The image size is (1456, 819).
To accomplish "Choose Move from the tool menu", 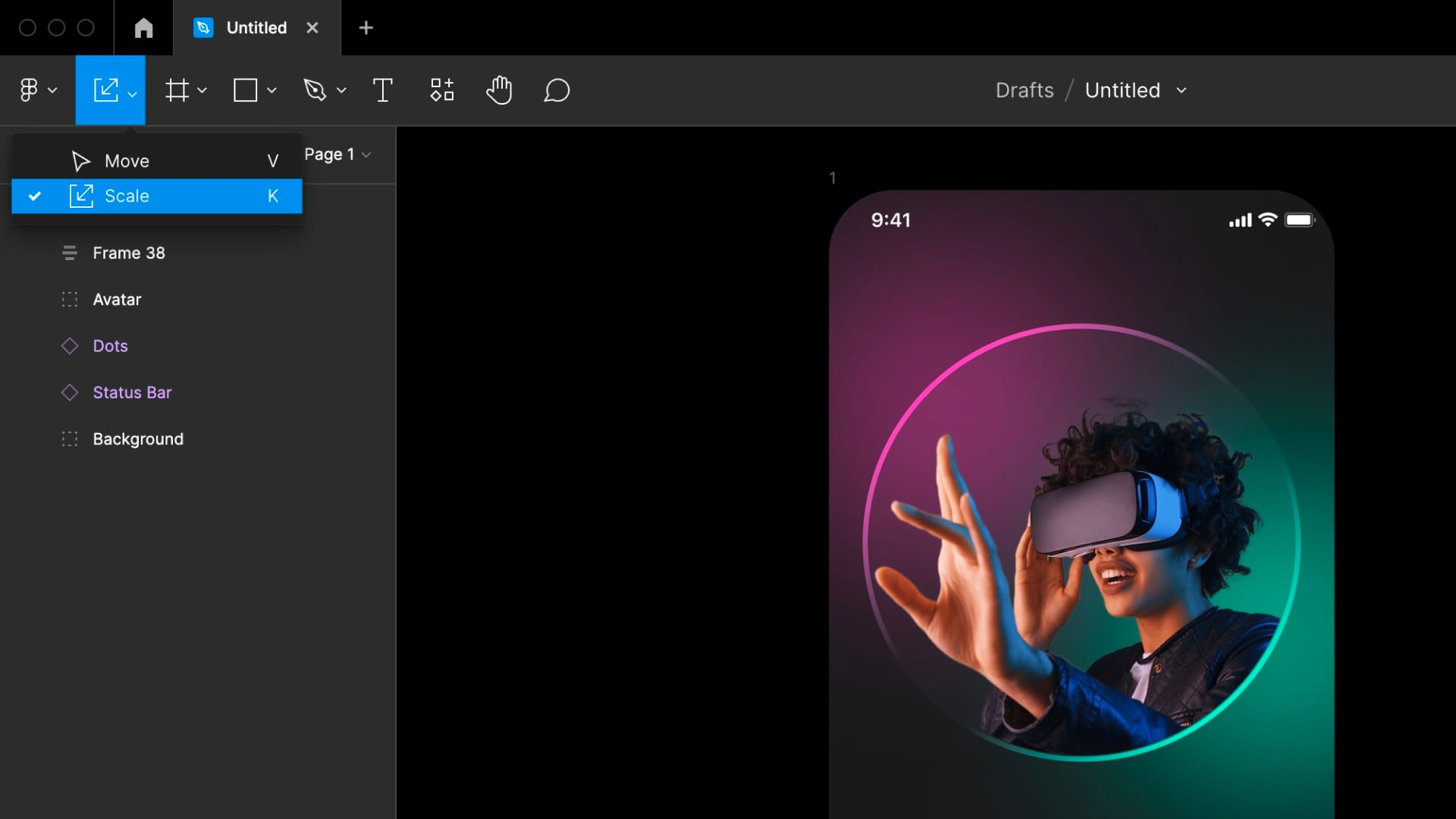I will point(127,161).
